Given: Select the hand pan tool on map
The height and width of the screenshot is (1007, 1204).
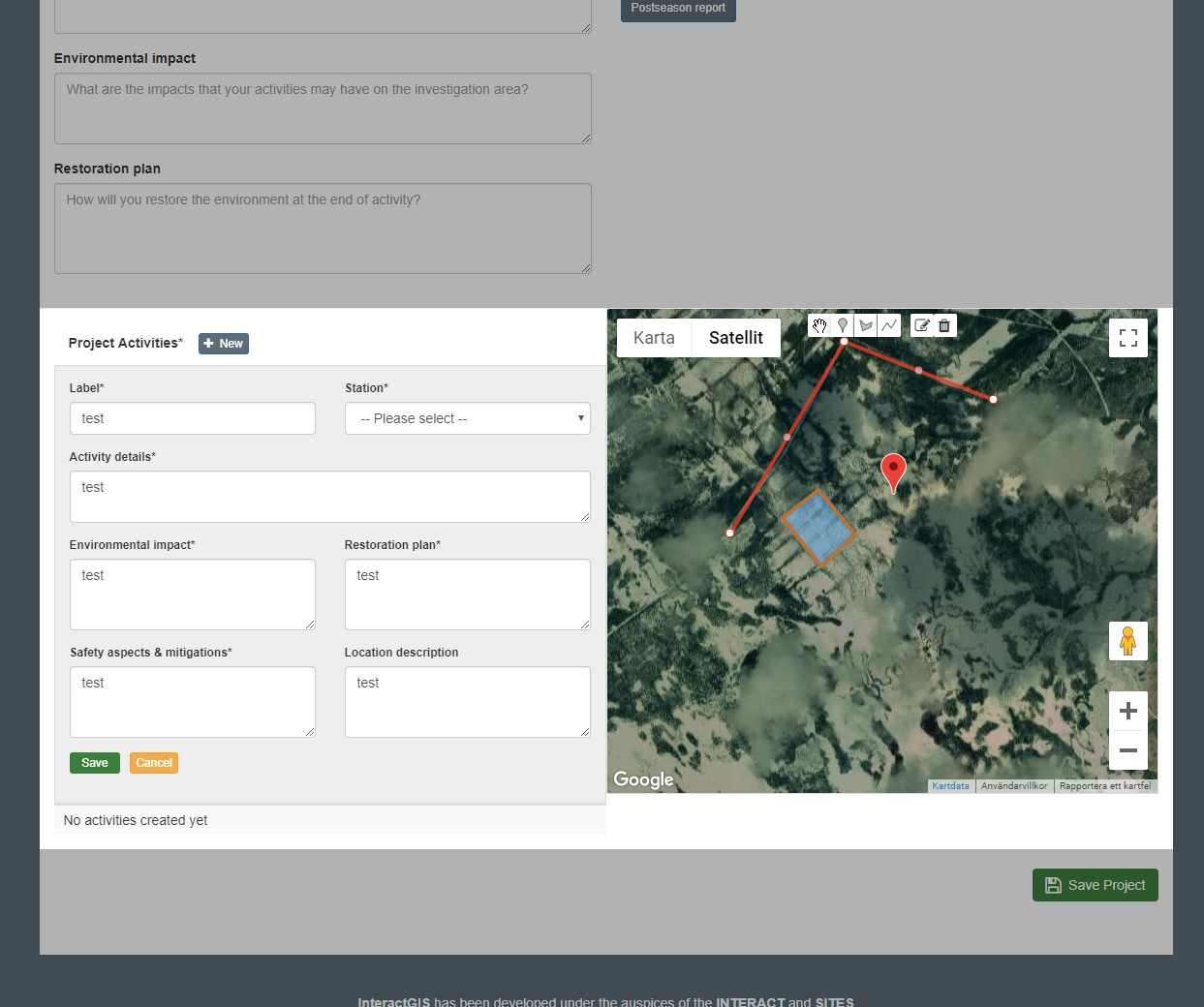Looking at the screenshot, I should pos(819,325).
